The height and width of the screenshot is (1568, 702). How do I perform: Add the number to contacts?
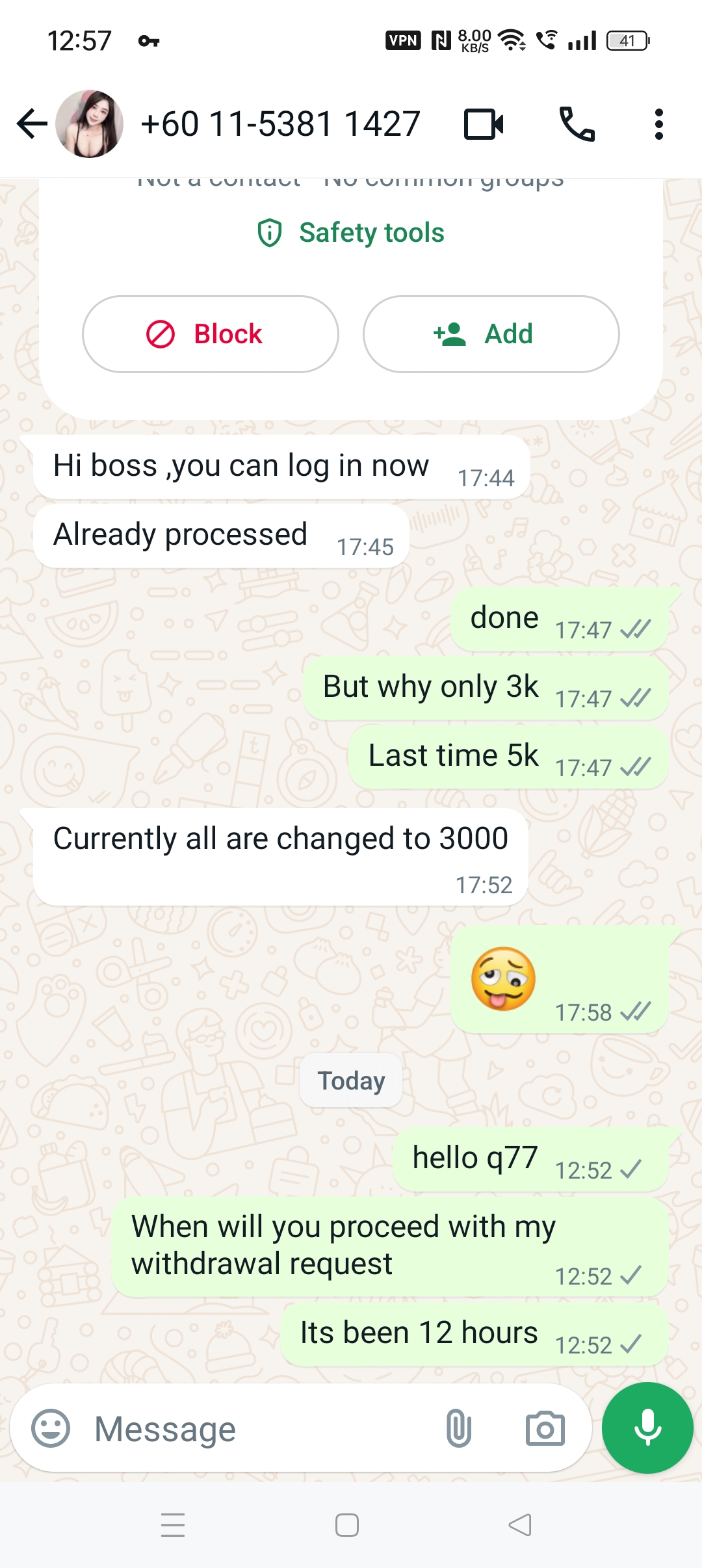[x=491, y=334]
